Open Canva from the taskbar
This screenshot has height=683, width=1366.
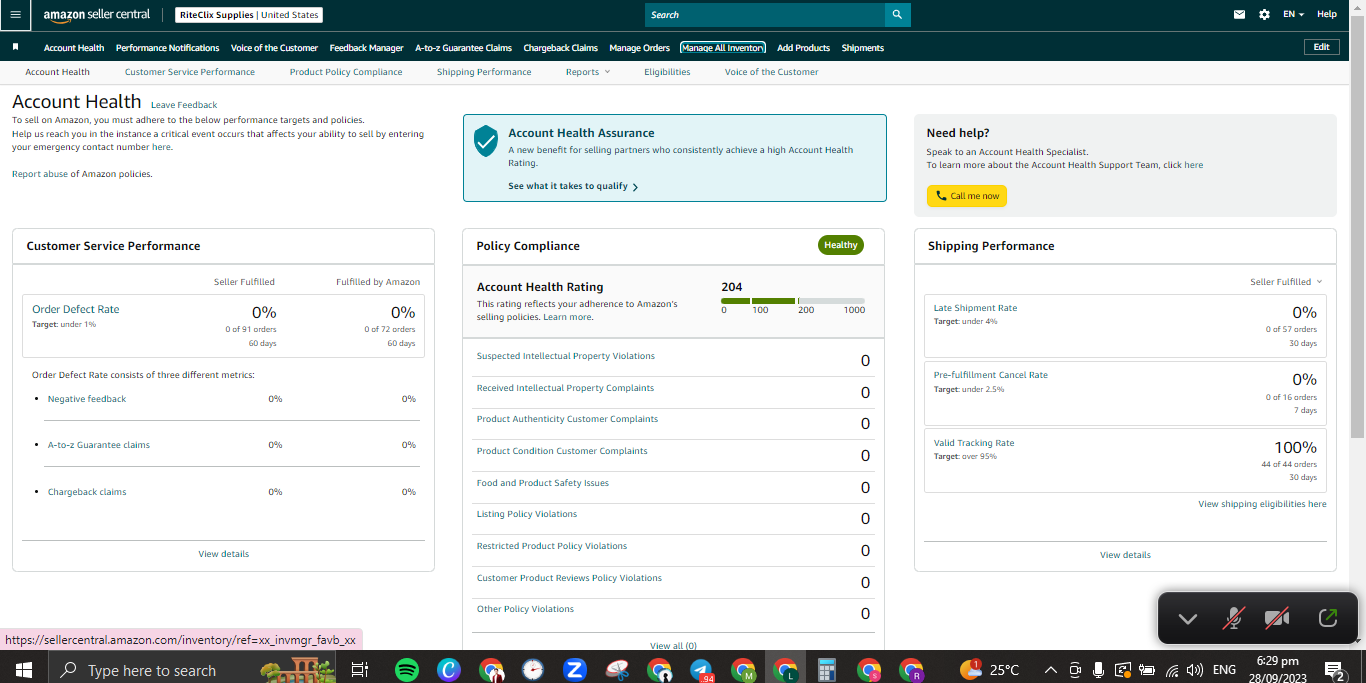449,670
